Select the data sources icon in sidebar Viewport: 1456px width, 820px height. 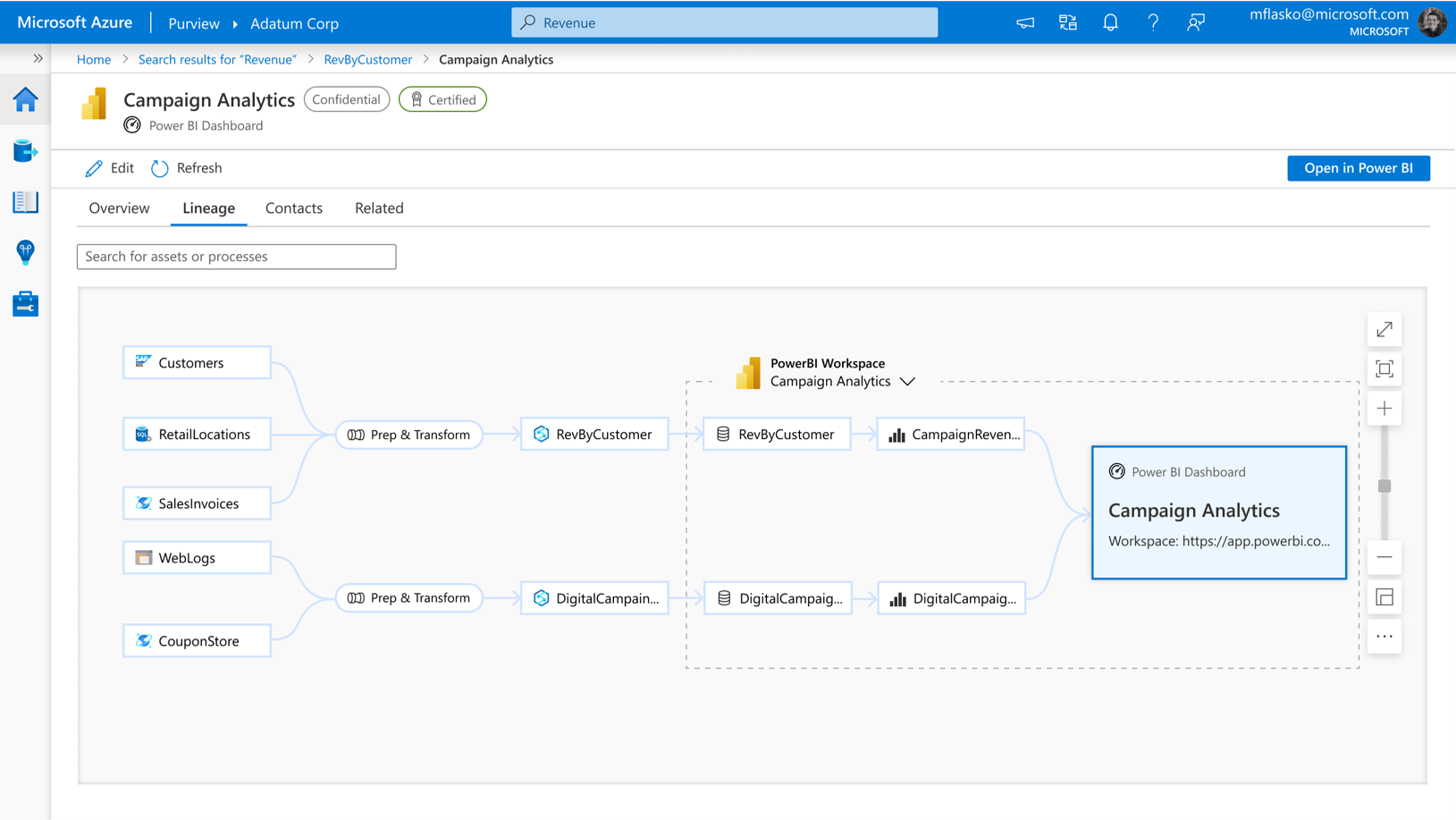pyautogui.click(x=25, y=151)
